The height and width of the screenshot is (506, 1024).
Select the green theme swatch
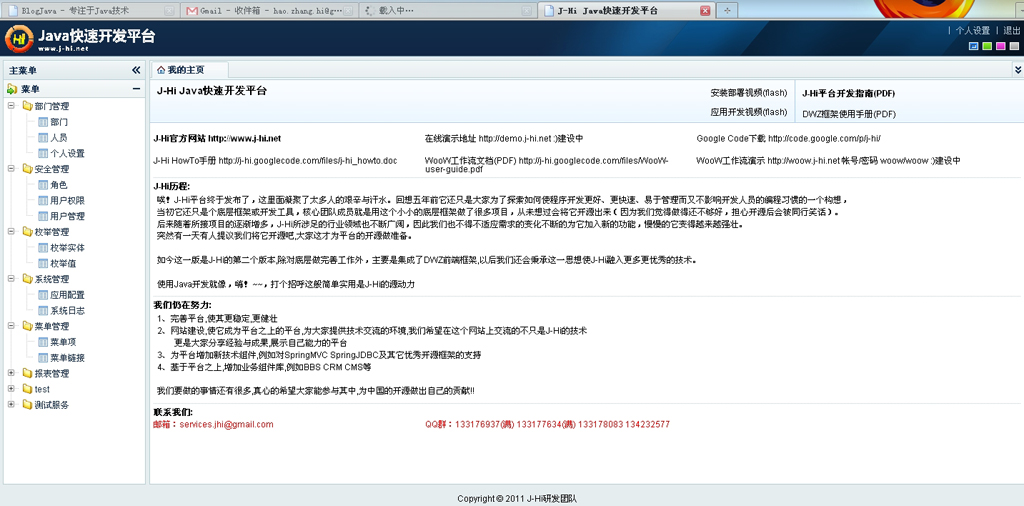pyautogui.click(x=987, y=46)
